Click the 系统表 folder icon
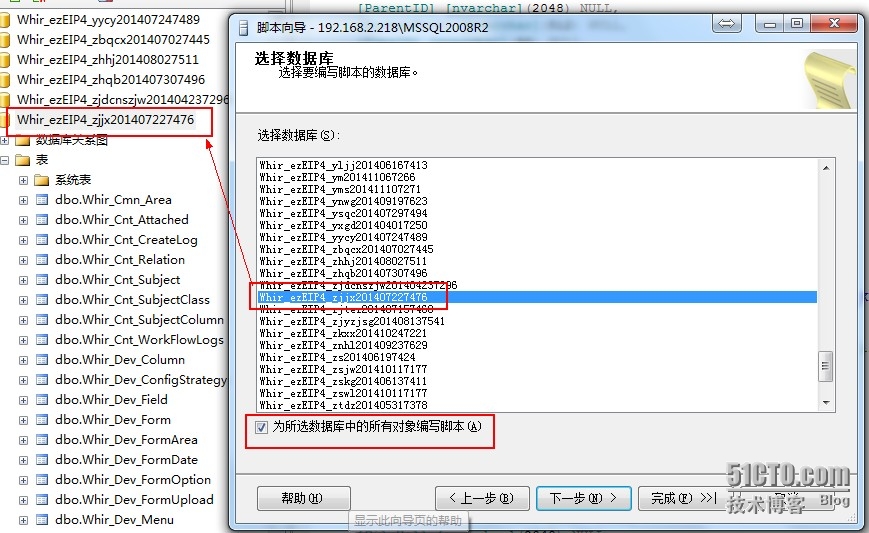 [x=42, y=180]
